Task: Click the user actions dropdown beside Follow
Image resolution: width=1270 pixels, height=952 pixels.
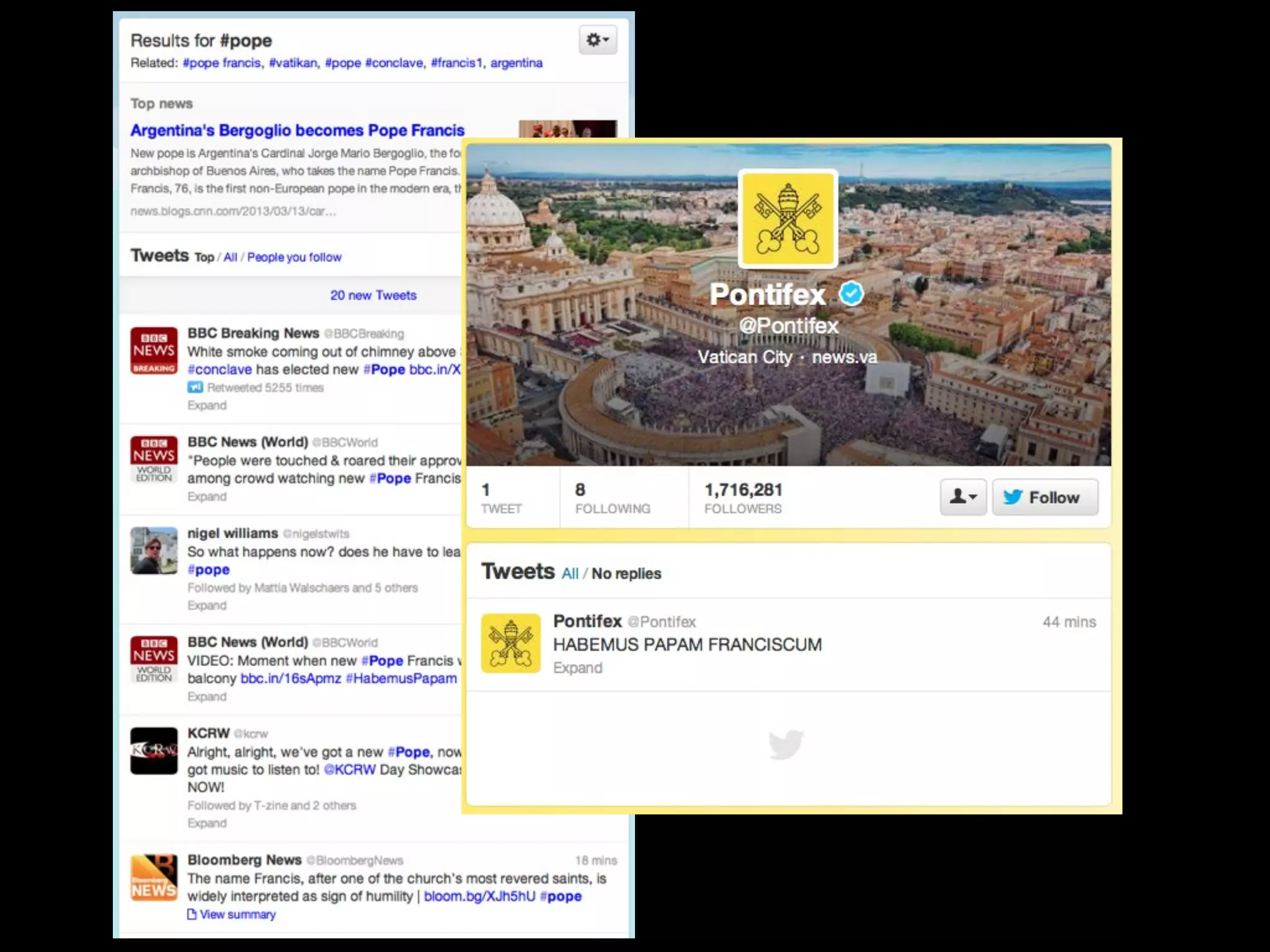Action: point(962,497)
